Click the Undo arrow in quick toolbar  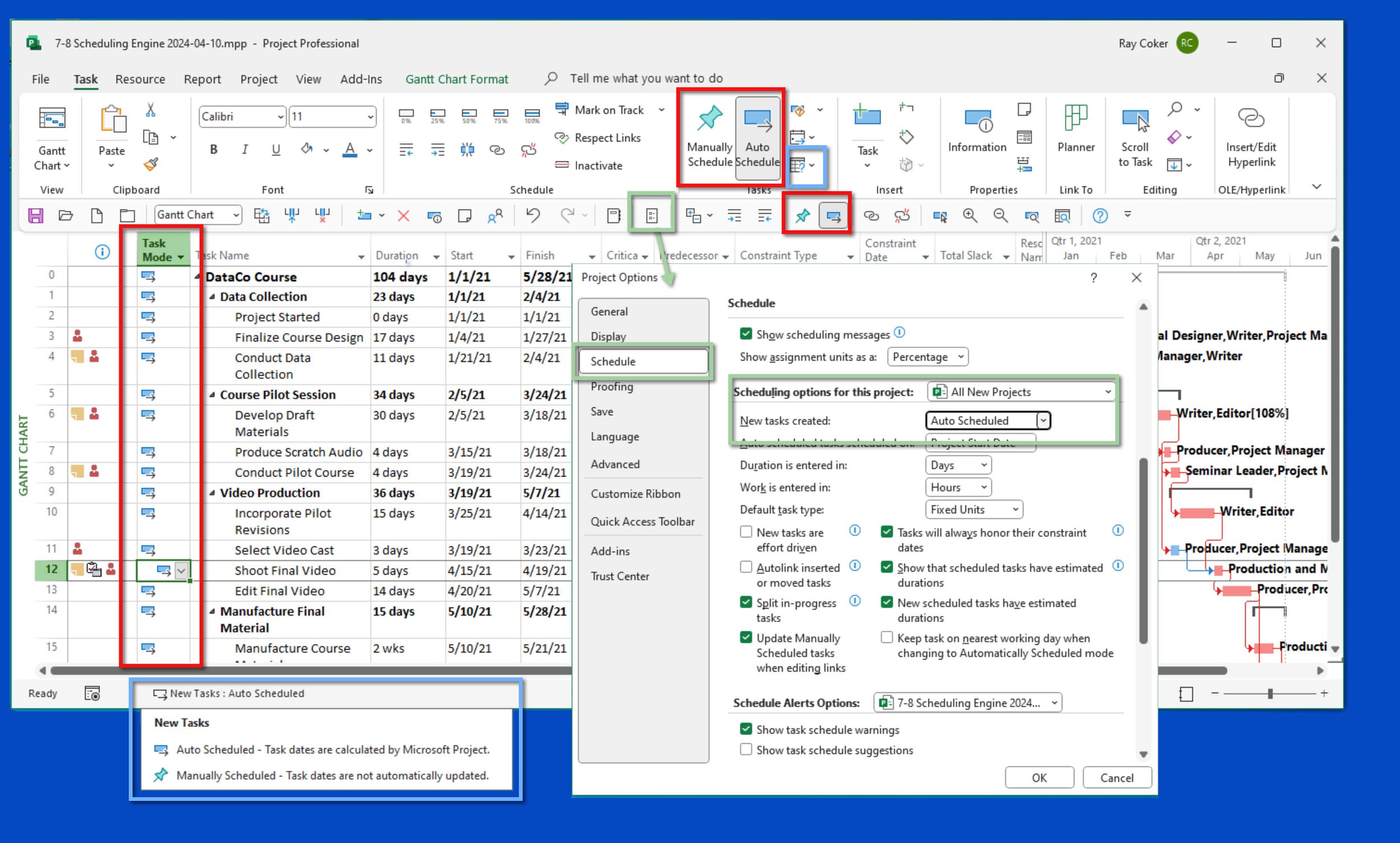[x=533, y=216]
